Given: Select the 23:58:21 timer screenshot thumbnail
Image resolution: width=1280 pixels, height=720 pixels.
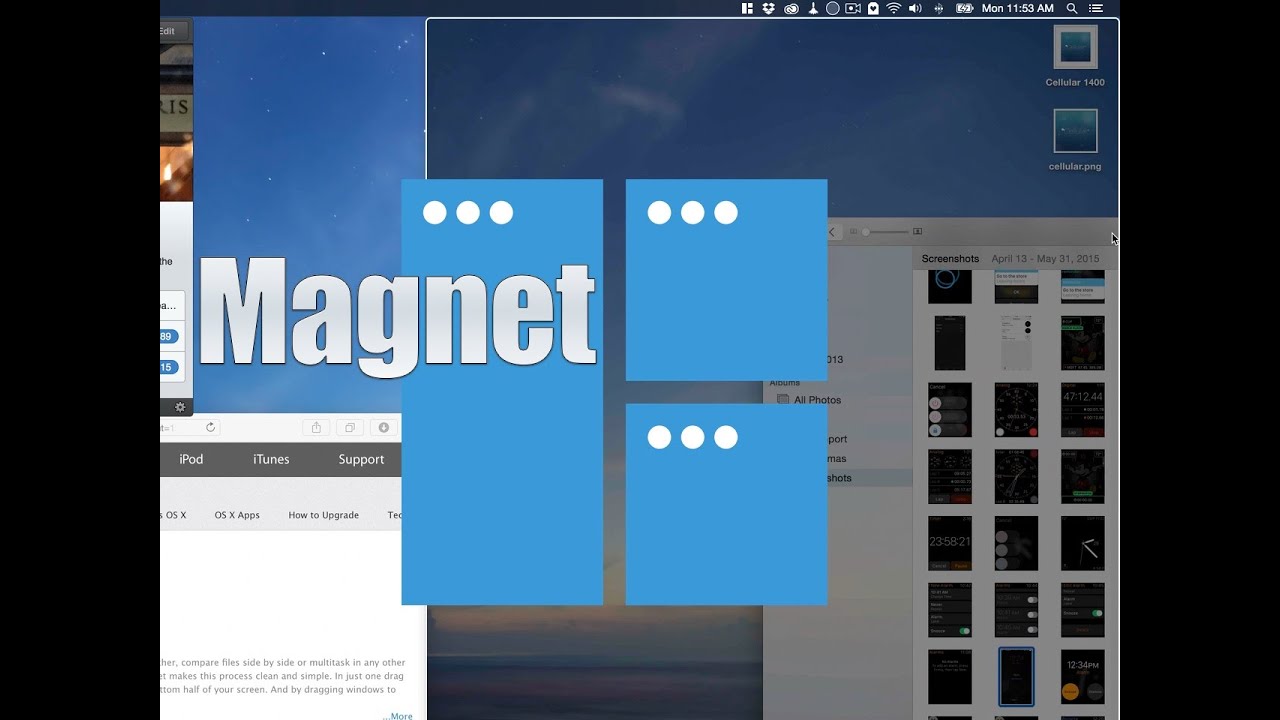Looking at the screenshot, I should pyautogui.click(x=950, y=543).
